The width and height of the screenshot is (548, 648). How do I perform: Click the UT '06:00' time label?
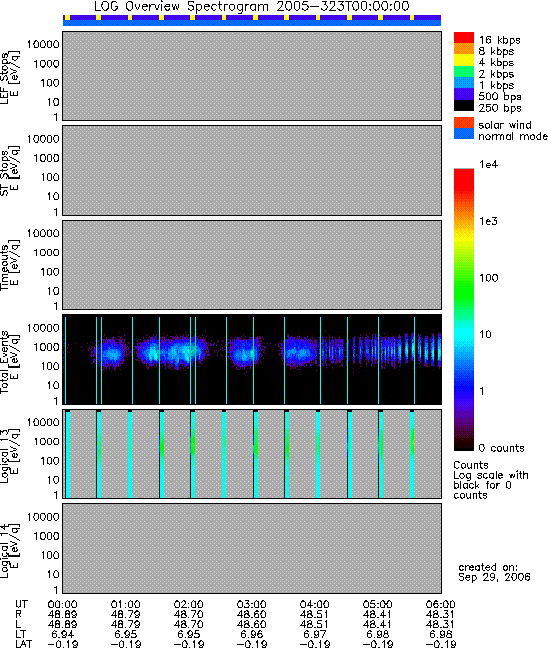tap(441, 605)
